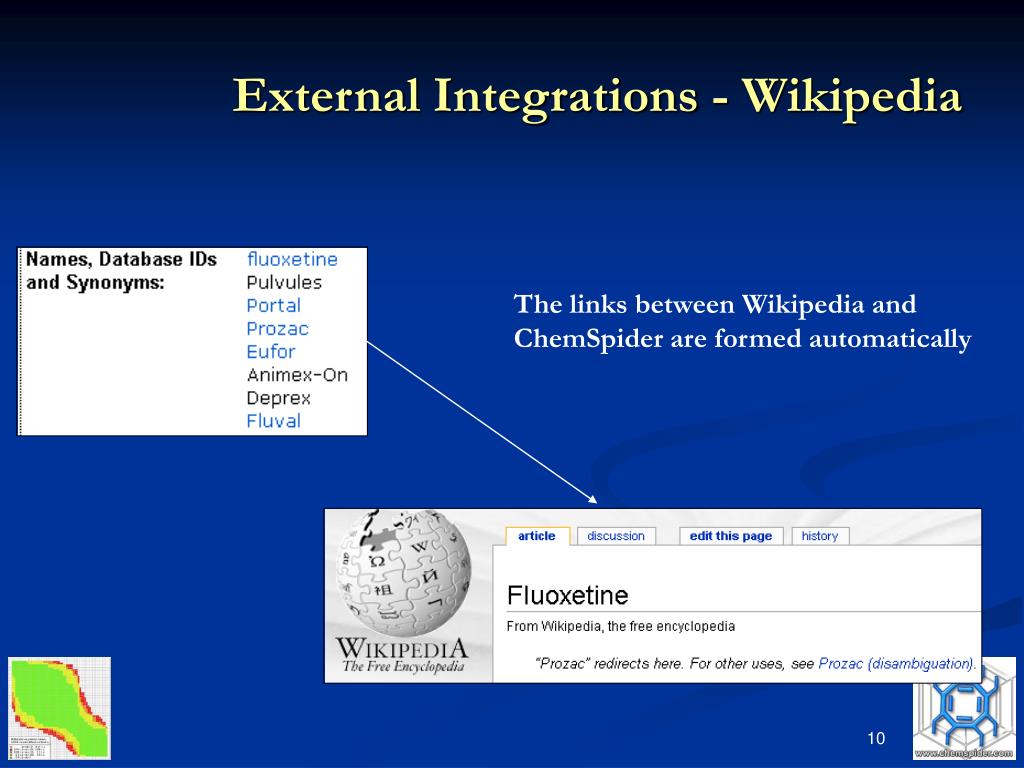
Task: Open the green heatmap thumbnail
Action: click(x=59, y=709)
